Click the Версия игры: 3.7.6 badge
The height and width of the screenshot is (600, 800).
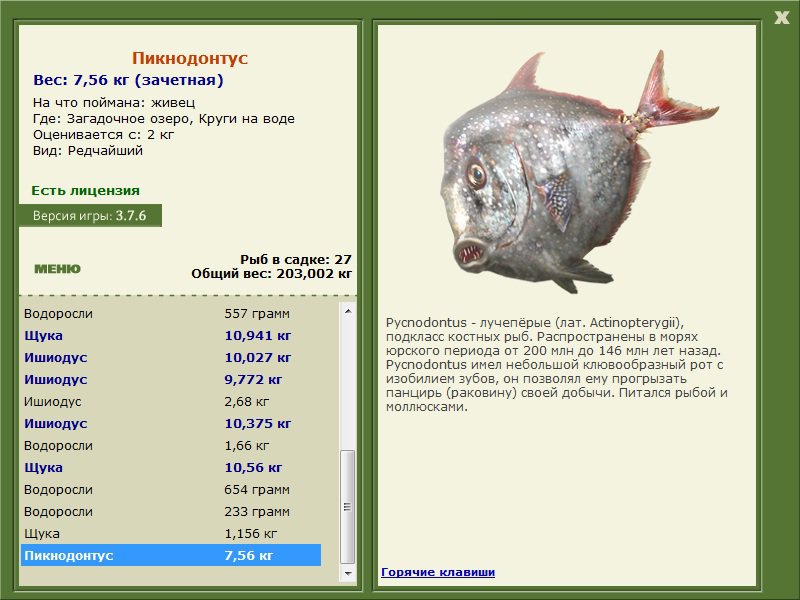point(90,215)
